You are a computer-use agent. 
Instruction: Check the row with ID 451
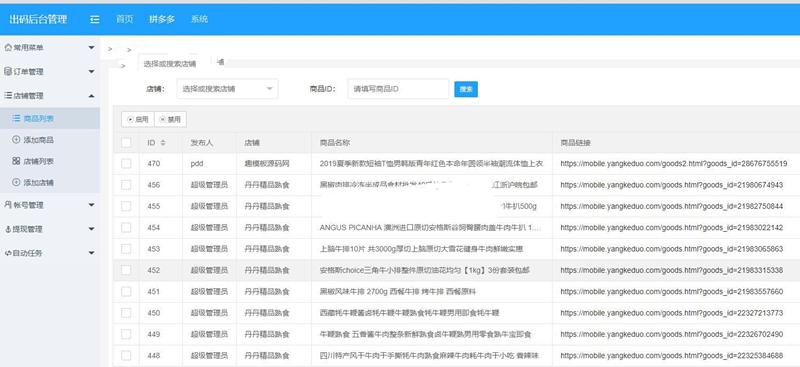pyautogui.click(x=126, y=291)
